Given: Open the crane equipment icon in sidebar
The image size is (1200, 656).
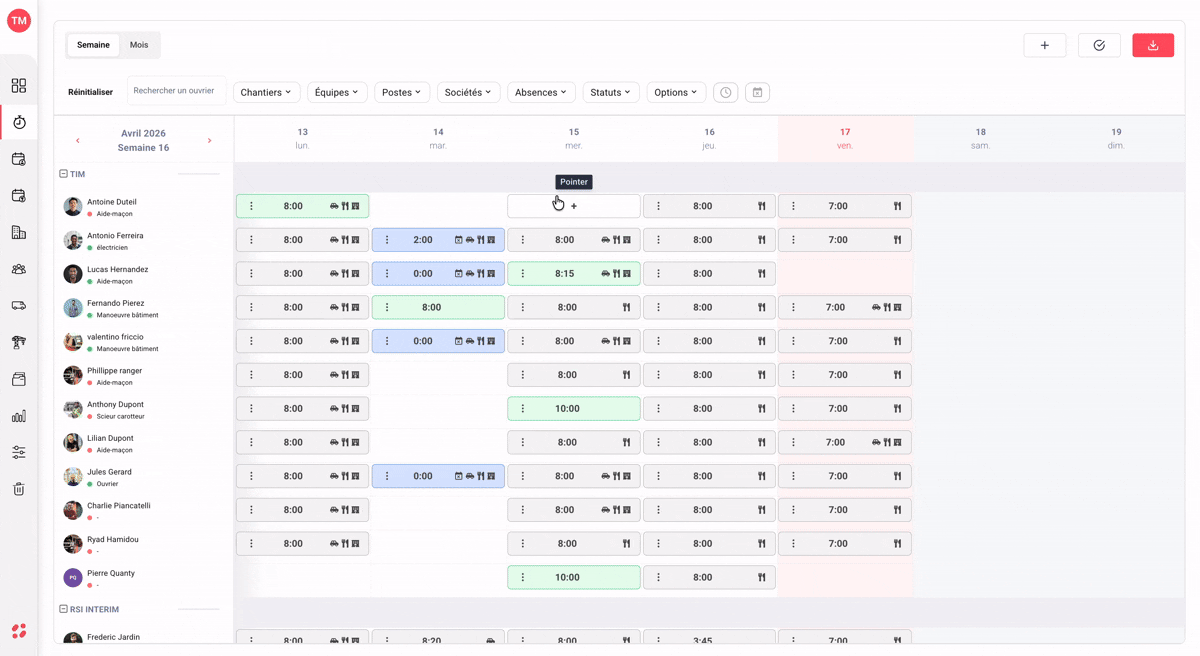Looking at the screenshot, I should pos(19,343).
